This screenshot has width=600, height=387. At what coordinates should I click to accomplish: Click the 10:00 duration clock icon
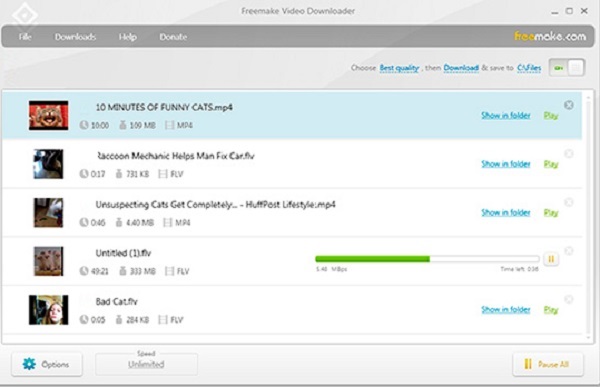(x=84, y=125)
